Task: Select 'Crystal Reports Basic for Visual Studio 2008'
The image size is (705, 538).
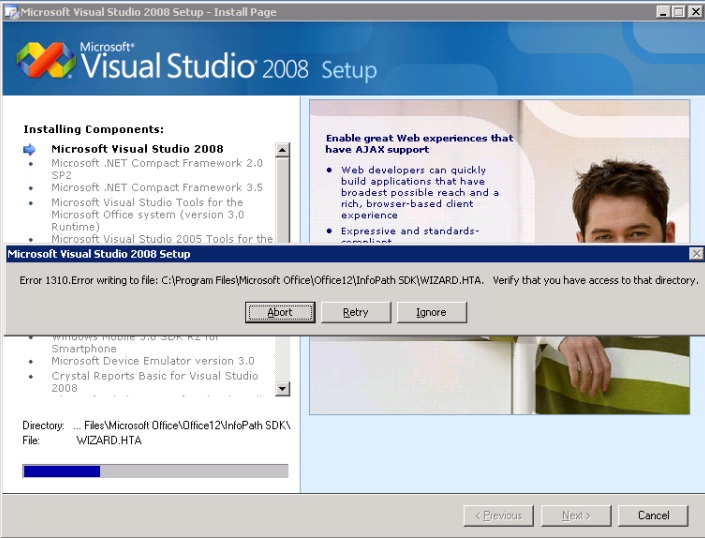Action: [155, 382]
